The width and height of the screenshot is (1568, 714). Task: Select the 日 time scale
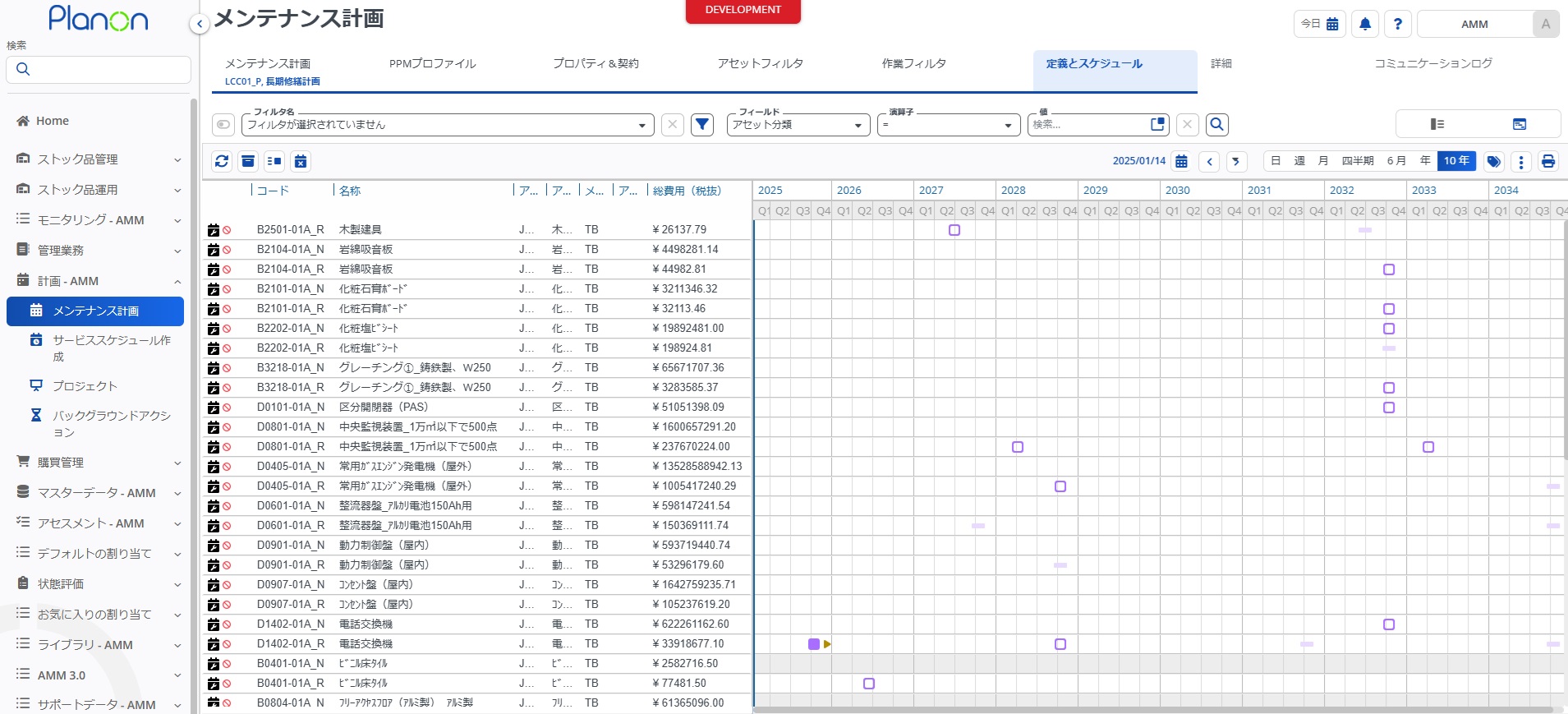pos(1276,161)
